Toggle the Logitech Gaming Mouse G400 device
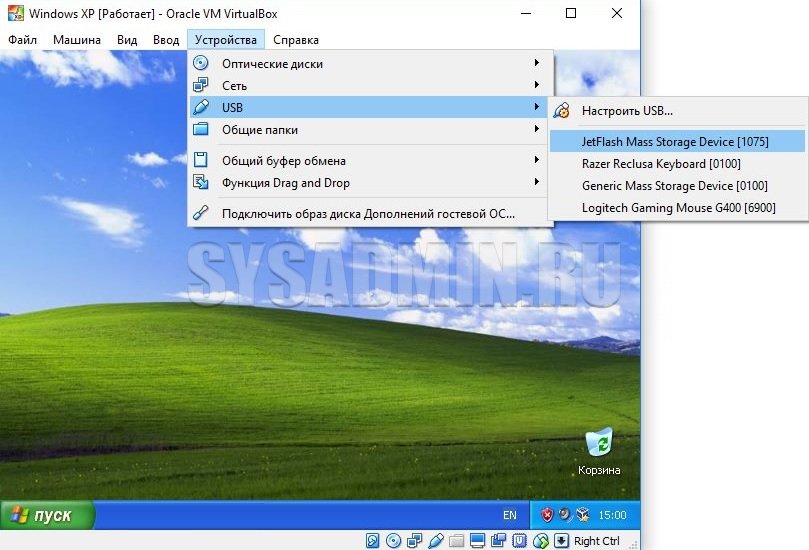809x550 pixels. point(678,207)
